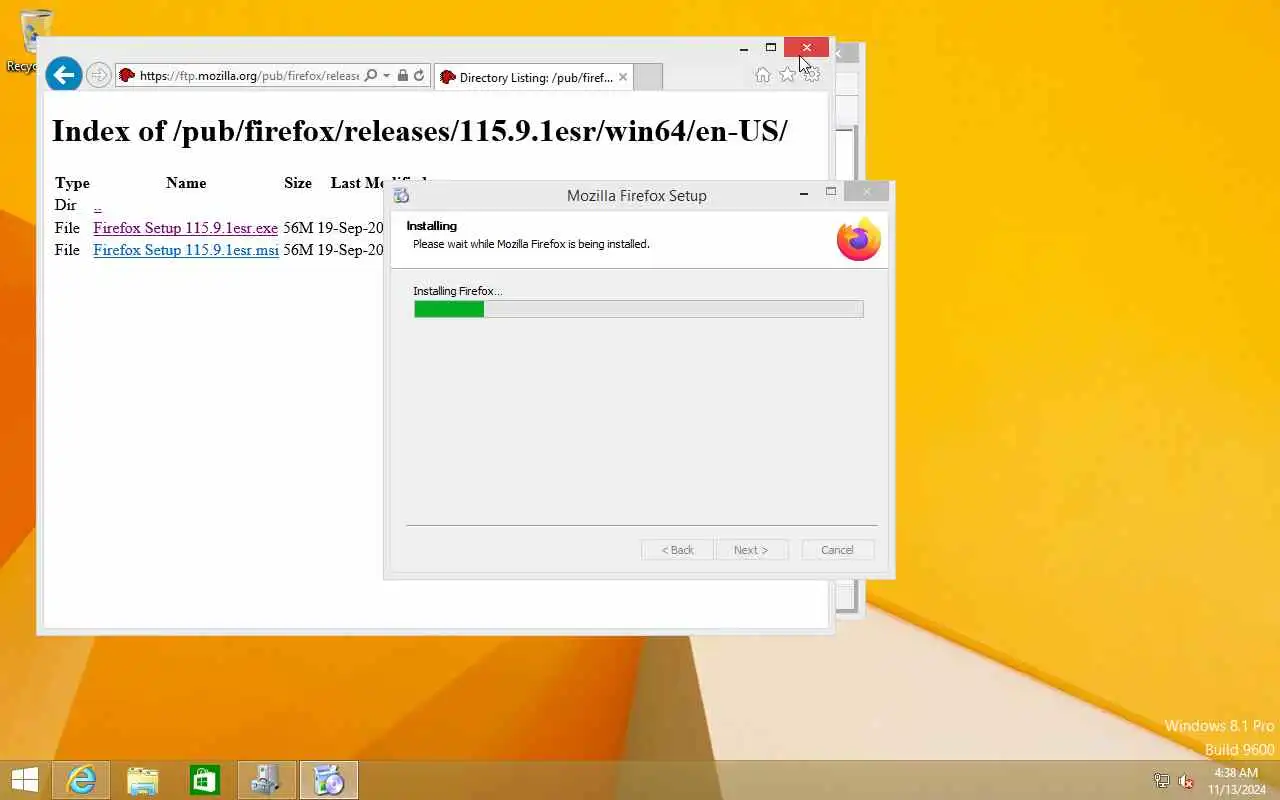The height and width of the screenshot is (800, 1280).
Task: Cancel the Mozilla Firefox installation
Action: click(x=837, y=550)
